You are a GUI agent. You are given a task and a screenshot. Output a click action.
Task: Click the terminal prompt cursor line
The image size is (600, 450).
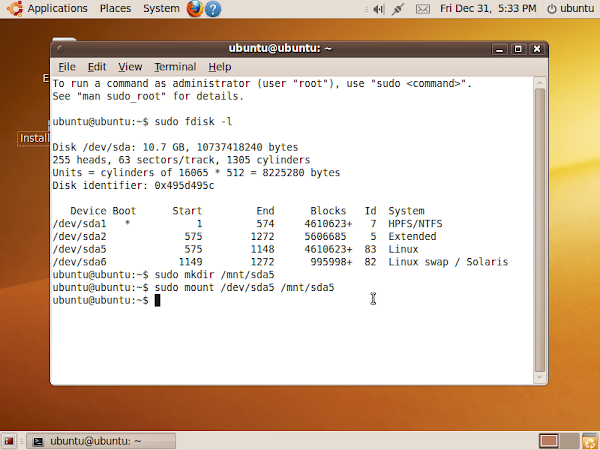click(x=106, y=300)
